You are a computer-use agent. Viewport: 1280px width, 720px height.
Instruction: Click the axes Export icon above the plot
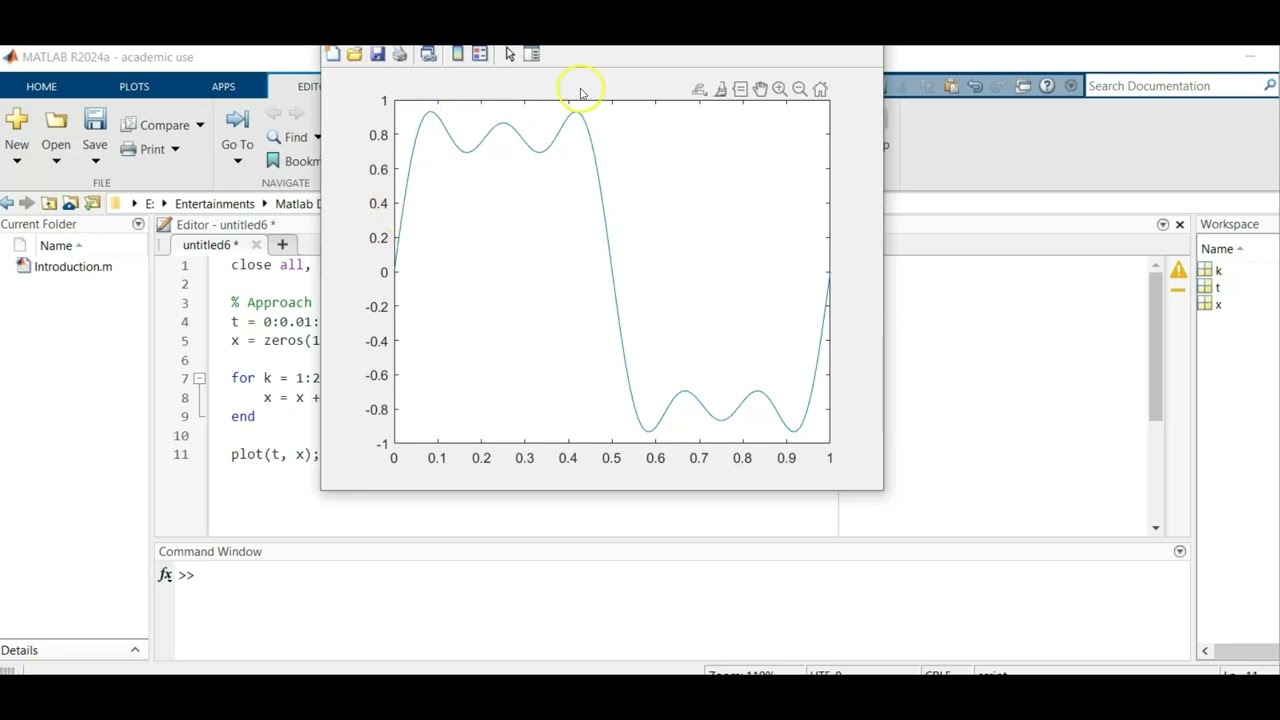tap(699, 89)
